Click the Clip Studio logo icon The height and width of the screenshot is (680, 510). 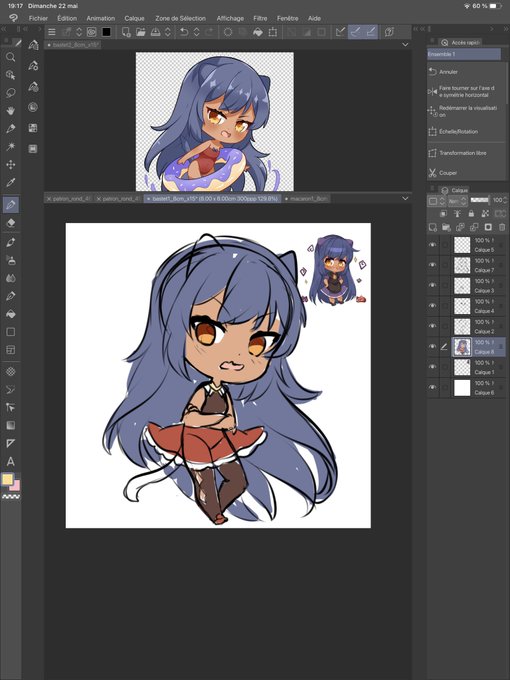pos(13,18)
